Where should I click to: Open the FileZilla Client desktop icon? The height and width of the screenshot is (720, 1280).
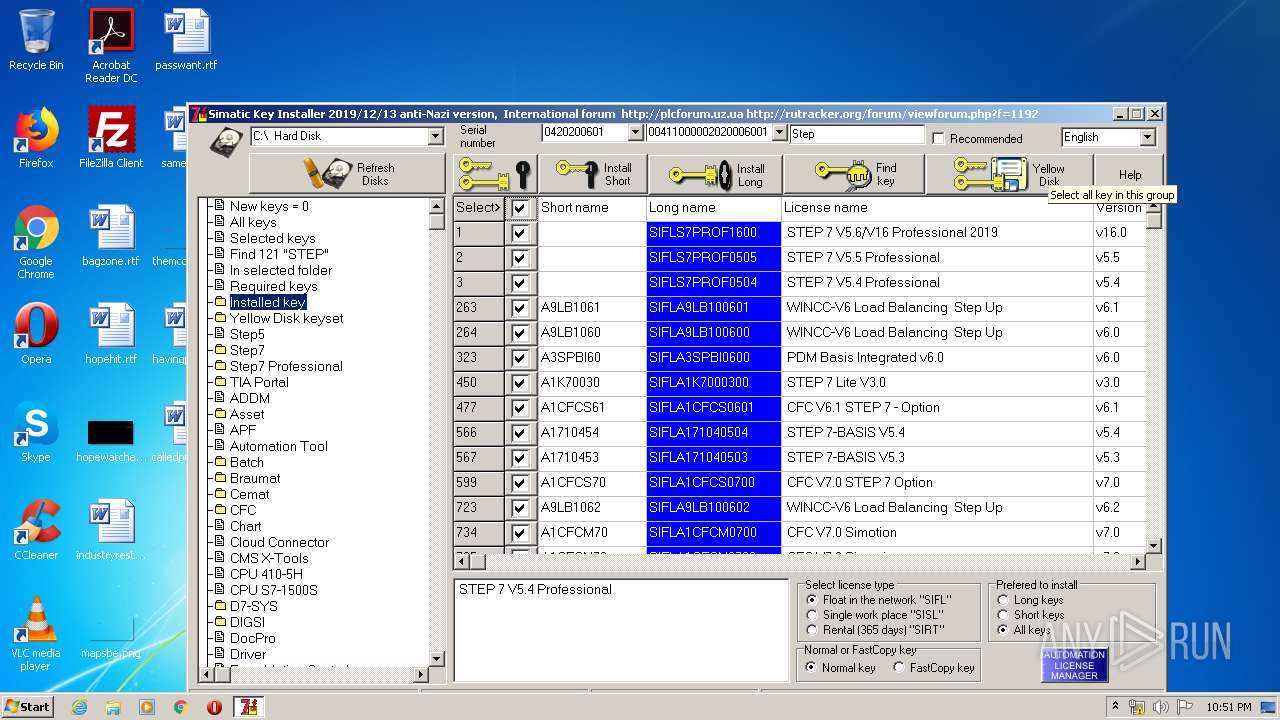(x=111, y=138)
